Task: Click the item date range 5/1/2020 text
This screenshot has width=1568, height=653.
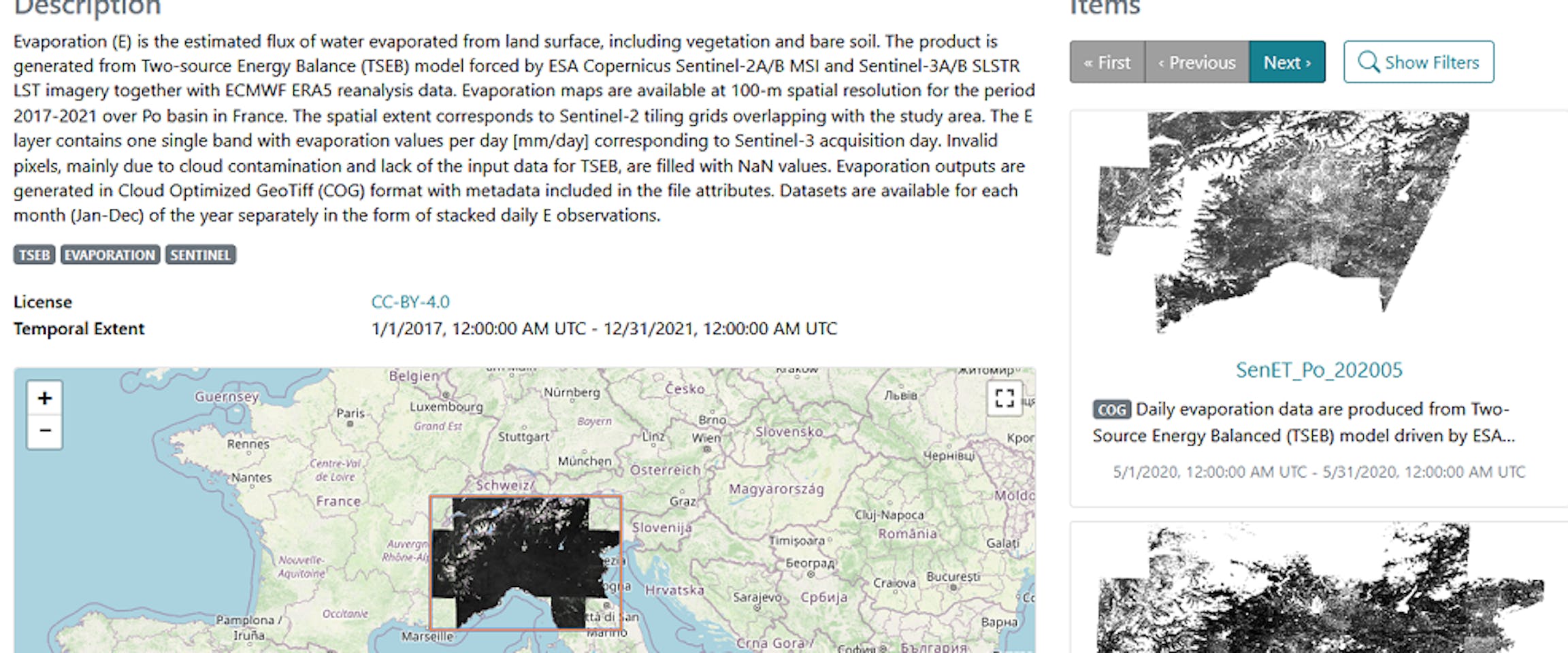Action: tap(1319, 472)
